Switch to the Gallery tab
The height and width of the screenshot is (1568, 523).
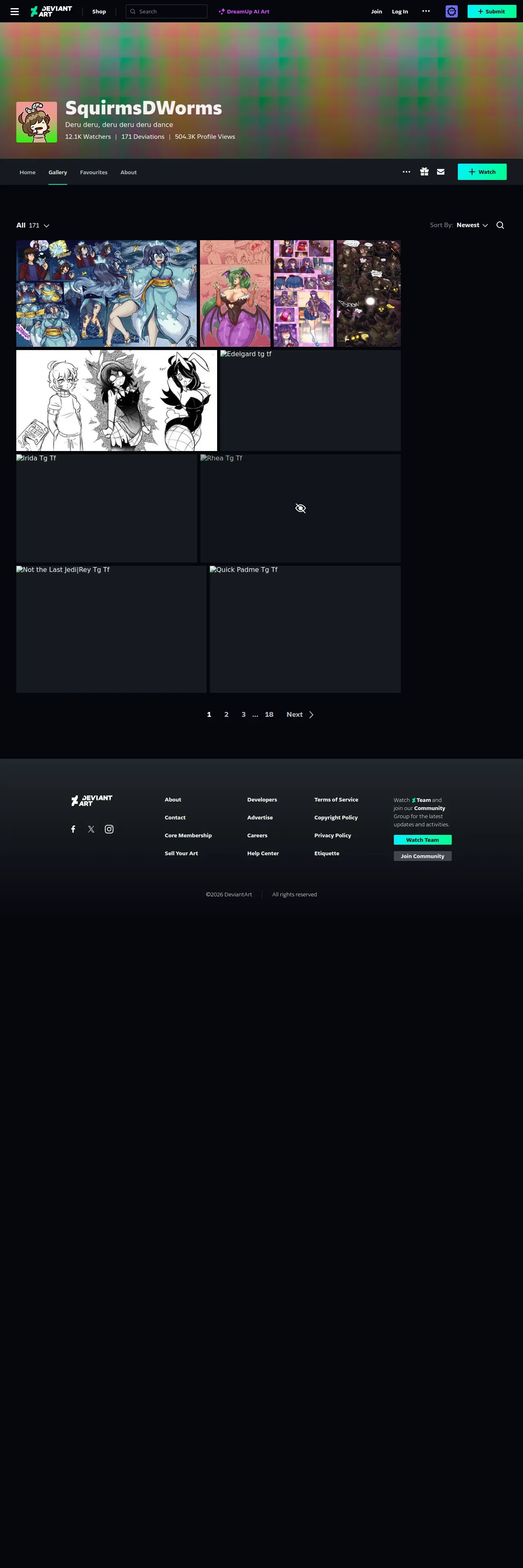(58, 172)
